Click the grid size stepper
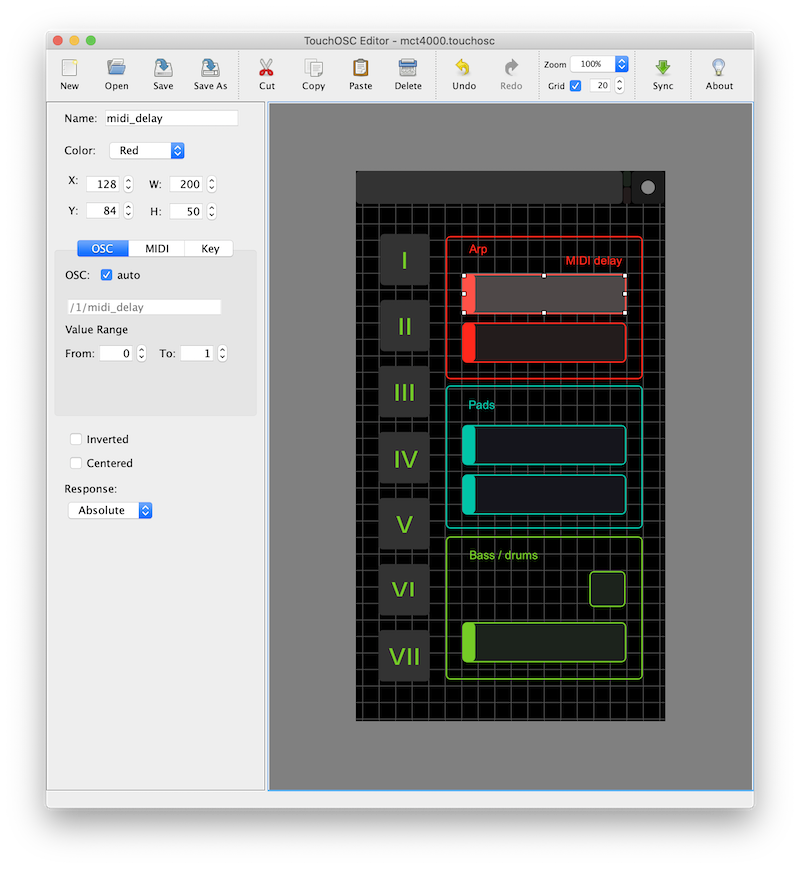800x869 pixels. 619,85
